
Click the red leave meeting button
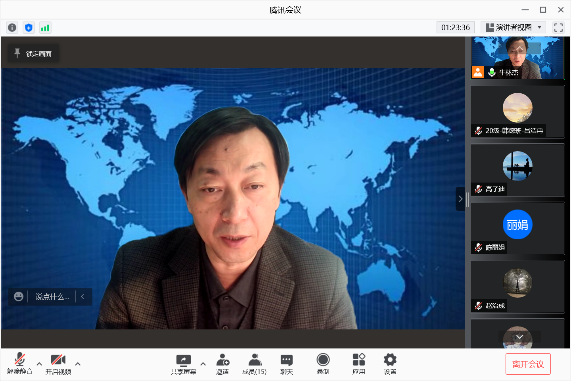tap(528, 364)
